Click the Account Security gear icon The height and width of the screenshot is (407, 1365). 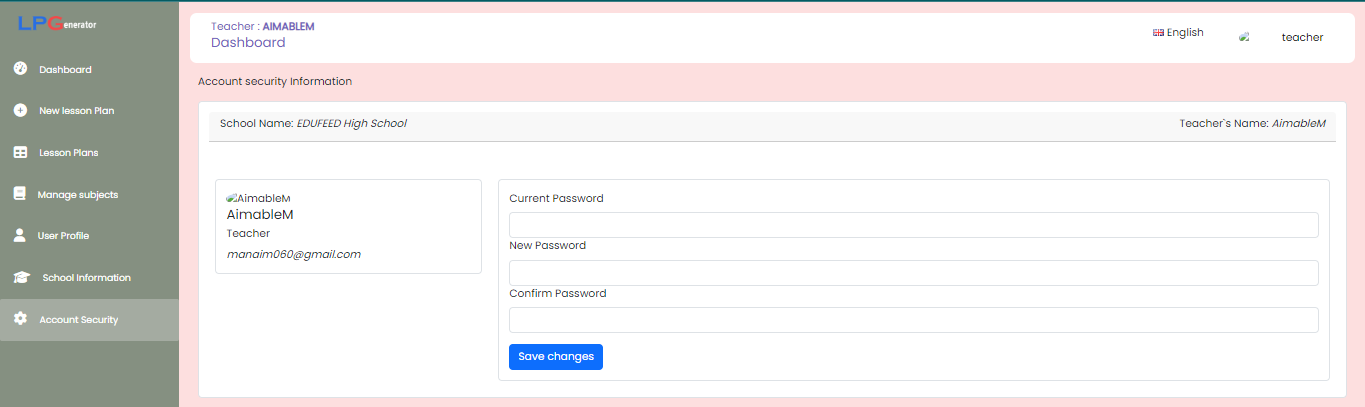coord(20,319)
